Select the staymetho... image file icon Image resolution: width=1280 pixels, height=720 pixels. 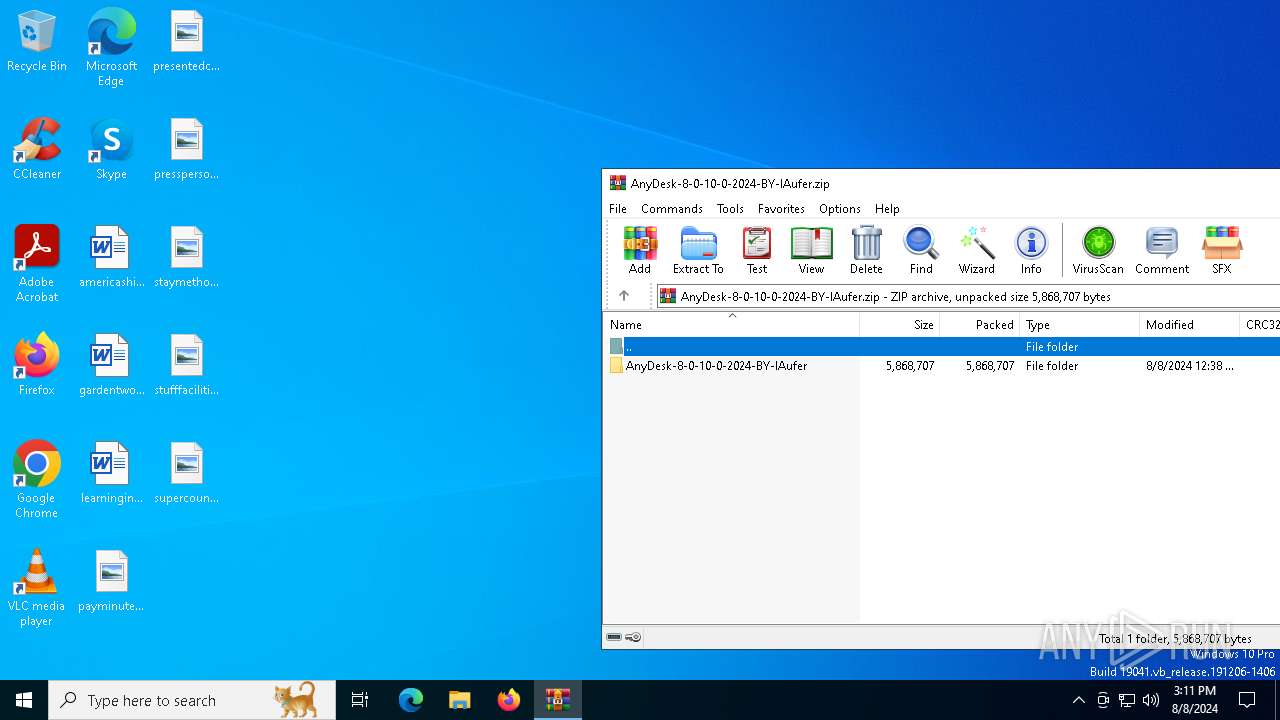186,257
